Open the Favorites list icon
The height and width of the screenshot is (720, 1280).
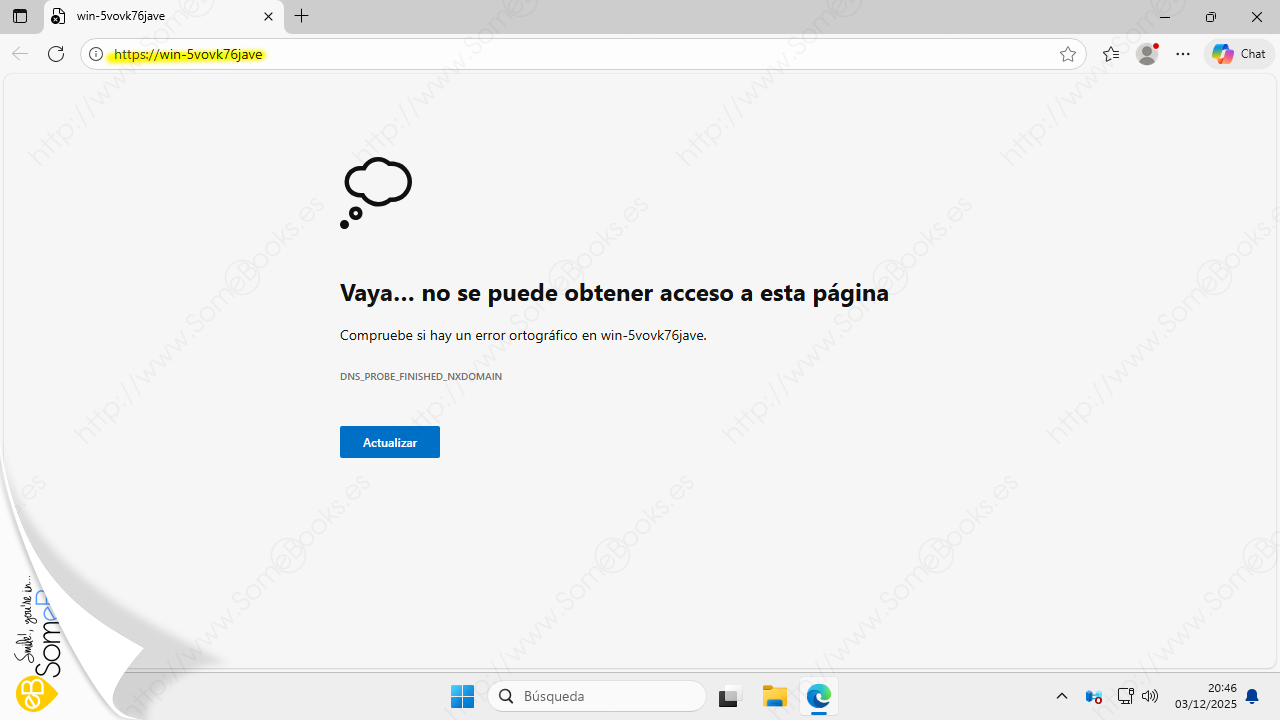1110,54
